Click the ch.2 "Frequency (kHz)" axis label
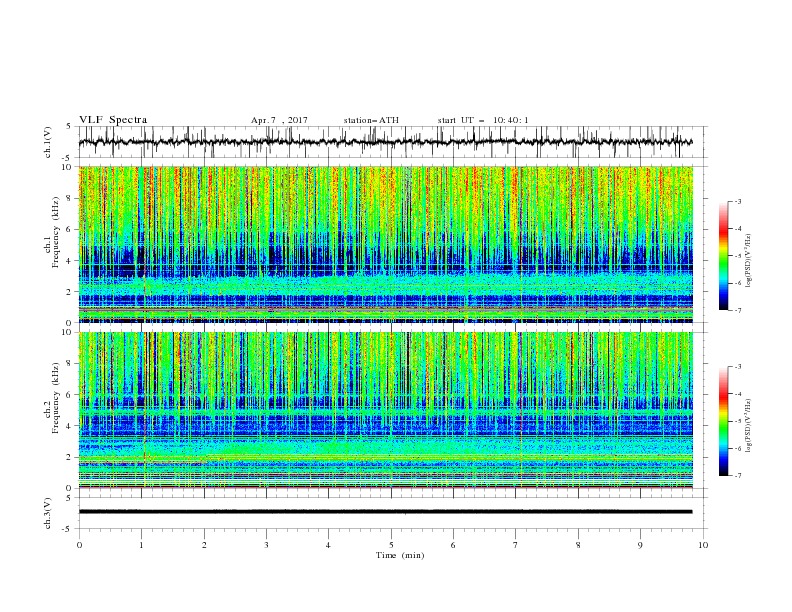Viewport: 792px width, 612px height. (56, 397)
